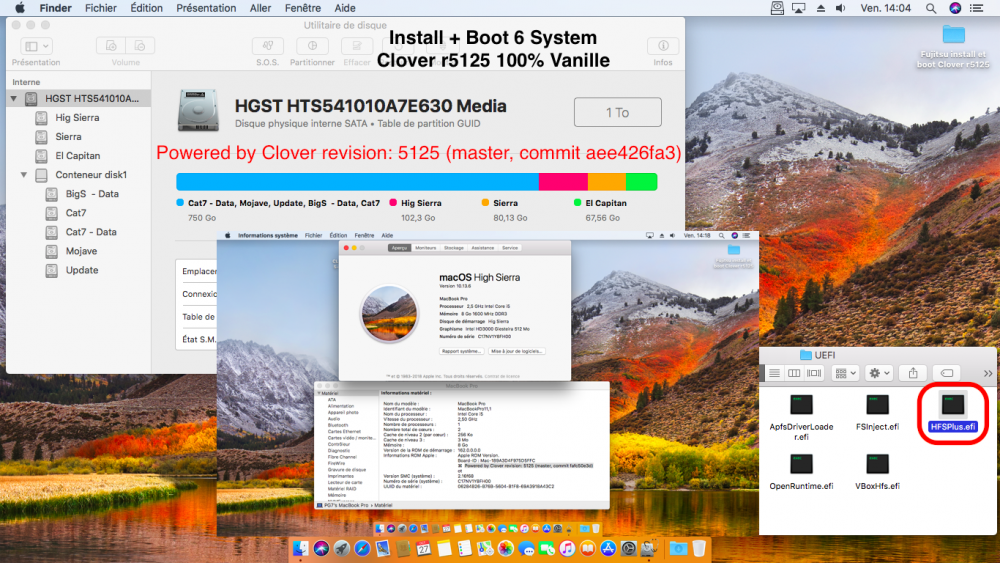Viewport: 1000px width, 563px height.
Task: Switch to the Stockage tab in About window
Action: point(453,248)
